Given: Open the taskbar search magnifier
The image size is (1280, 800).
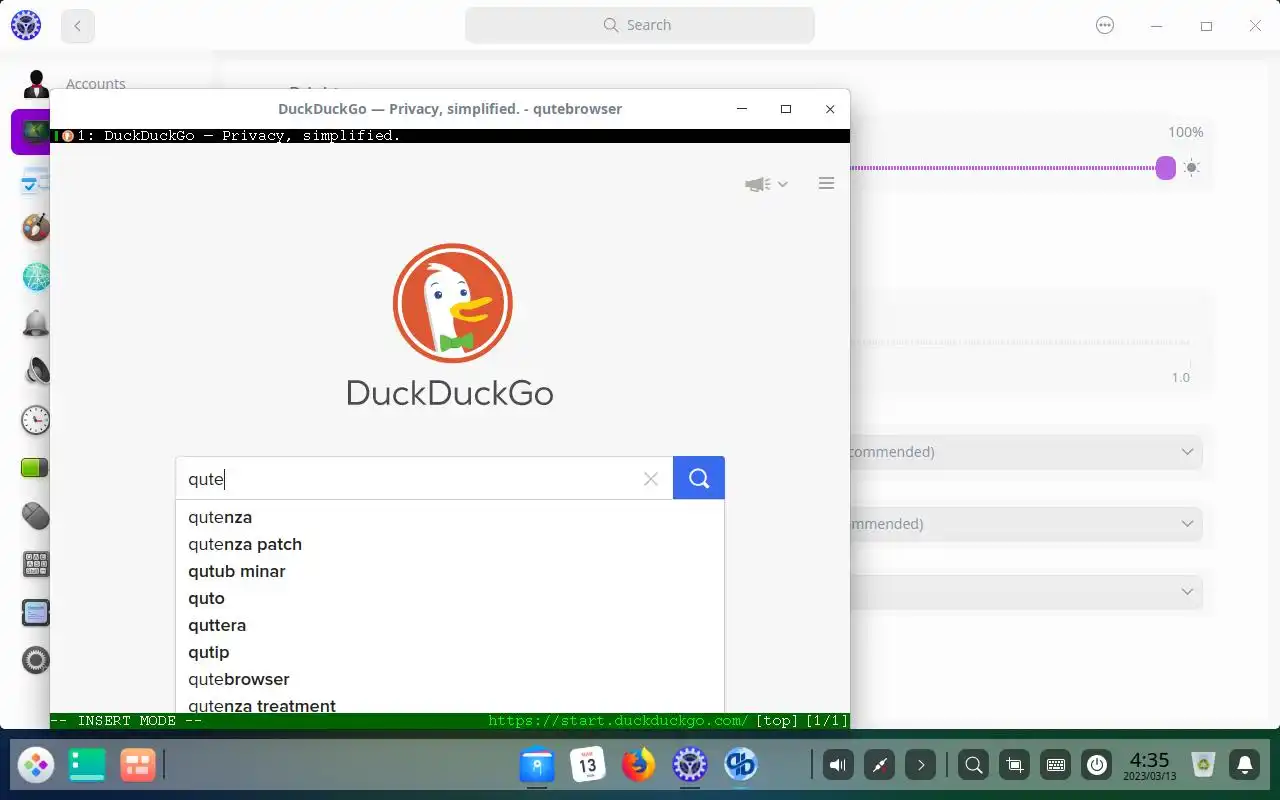Looking at the screenshot, I should (973, 766).
